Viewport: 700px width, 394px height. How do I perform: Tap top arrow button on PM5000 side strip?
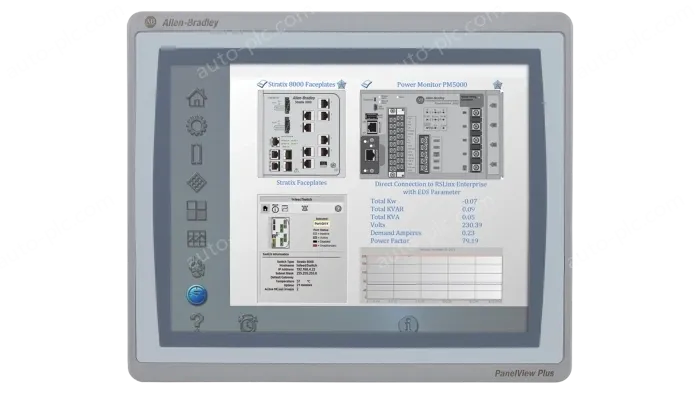coord(493,105)
